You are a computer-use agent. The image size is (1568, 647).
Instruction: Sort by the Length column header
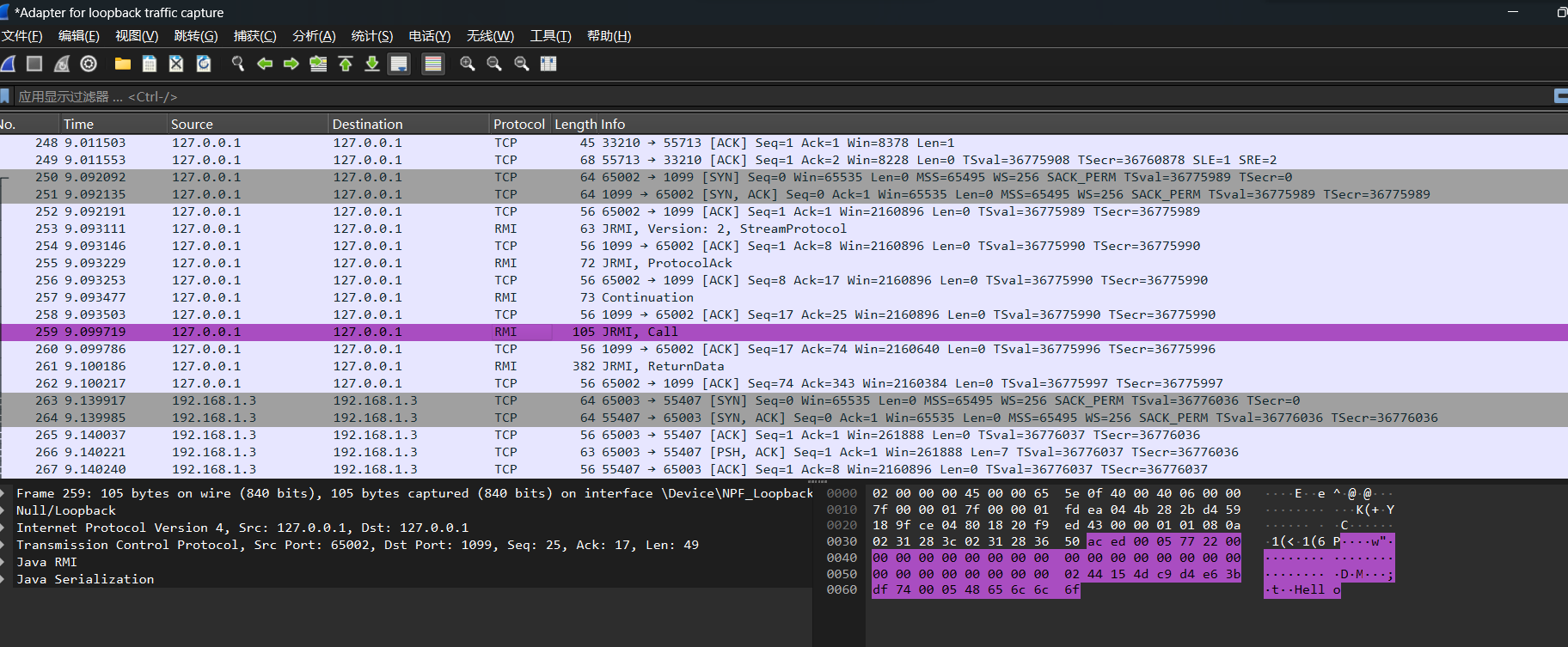(575, 124)
